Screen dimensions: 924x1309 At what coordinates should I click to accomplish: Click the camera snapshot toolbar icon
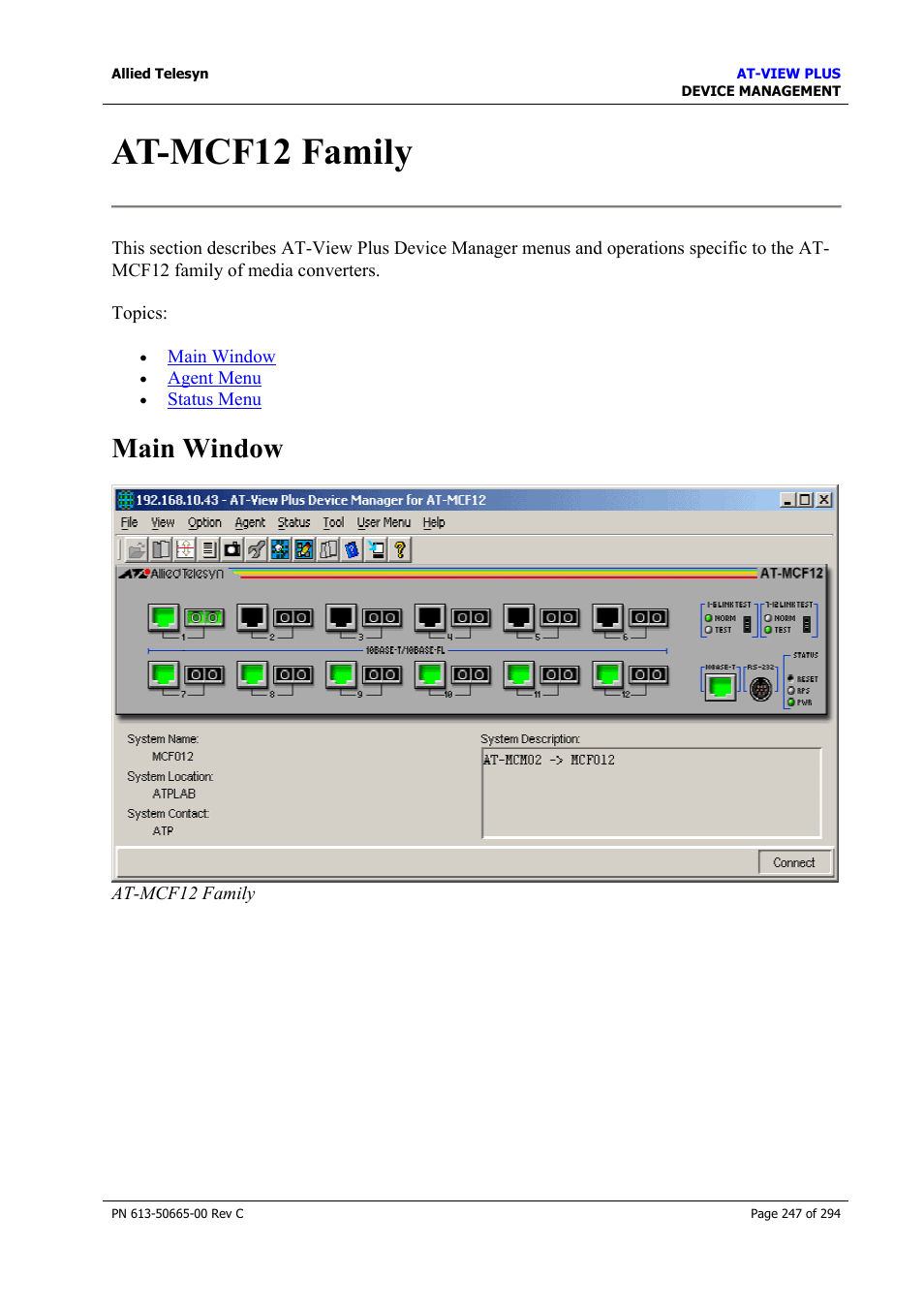click(232, 549)
